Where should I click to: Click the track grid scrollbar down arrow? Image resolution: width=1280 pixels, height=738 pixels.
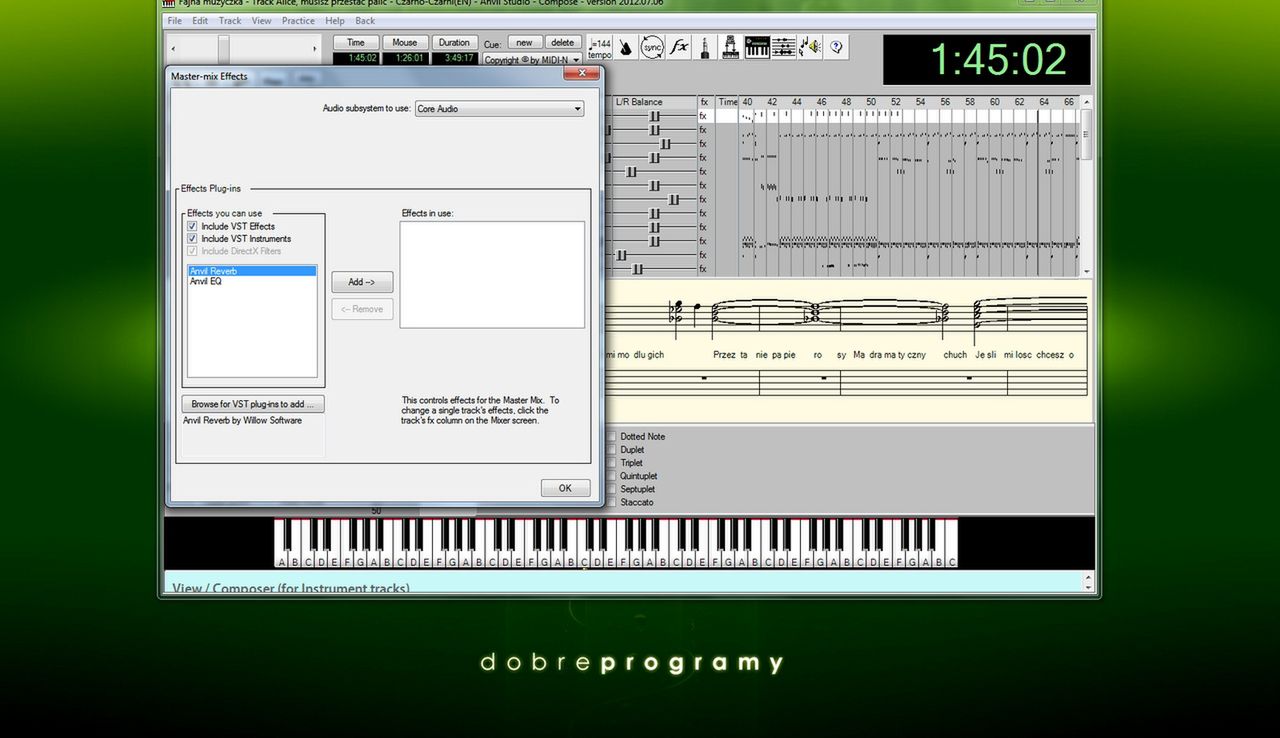point(1086,271)
